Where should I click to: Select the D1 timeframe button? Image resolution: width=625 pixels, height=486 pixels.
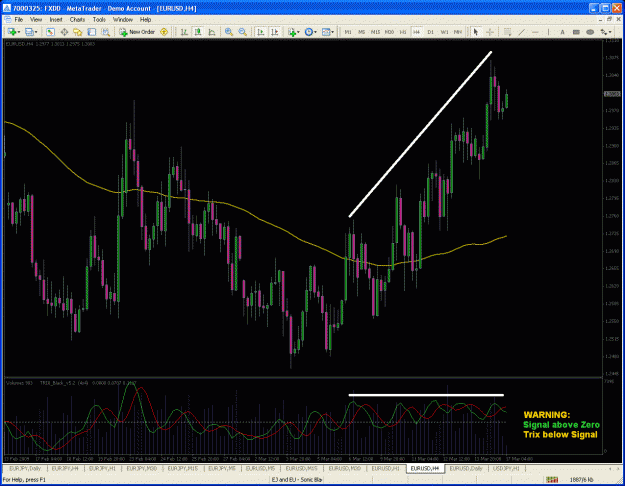430,32
